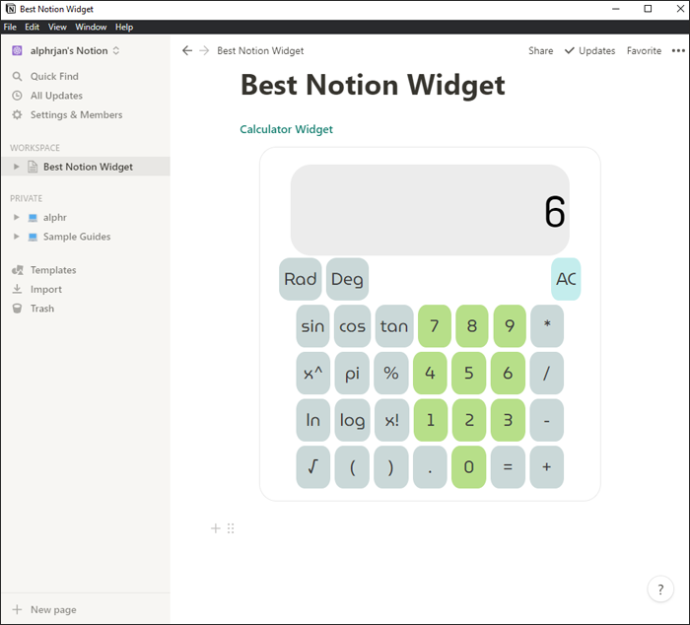Click the Trash bin icon
The image size is (690, 625).
click(x=17, y=309)
